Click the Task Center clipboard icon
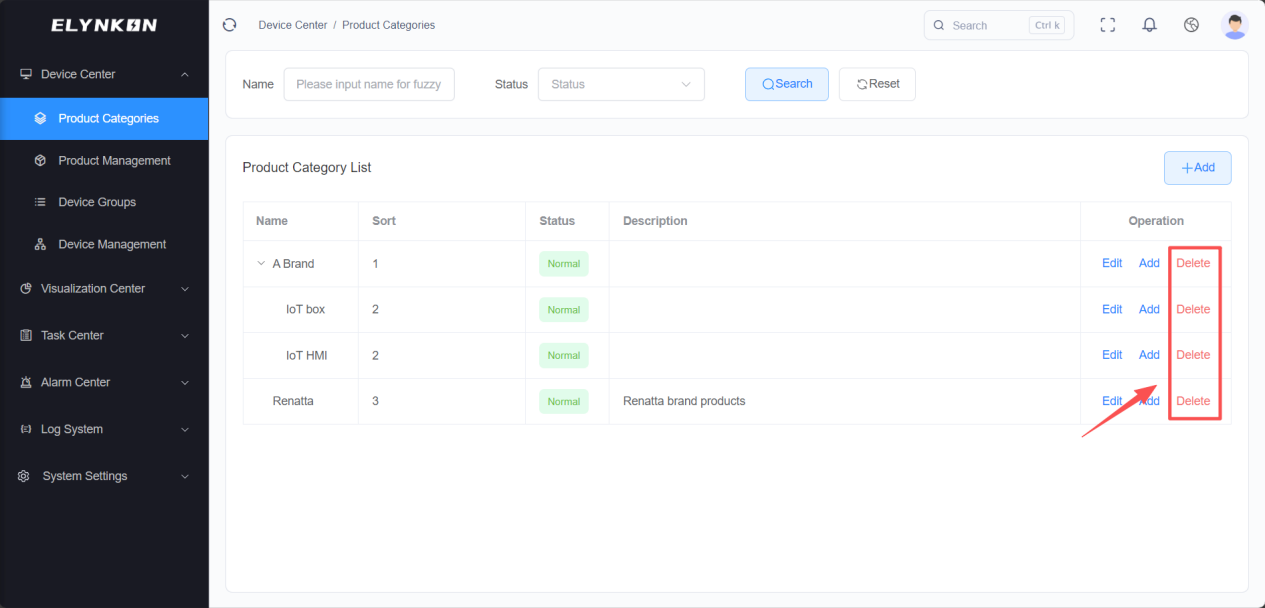The width and height of the screenshot is (1265, 608). click(x=26, y=335)
